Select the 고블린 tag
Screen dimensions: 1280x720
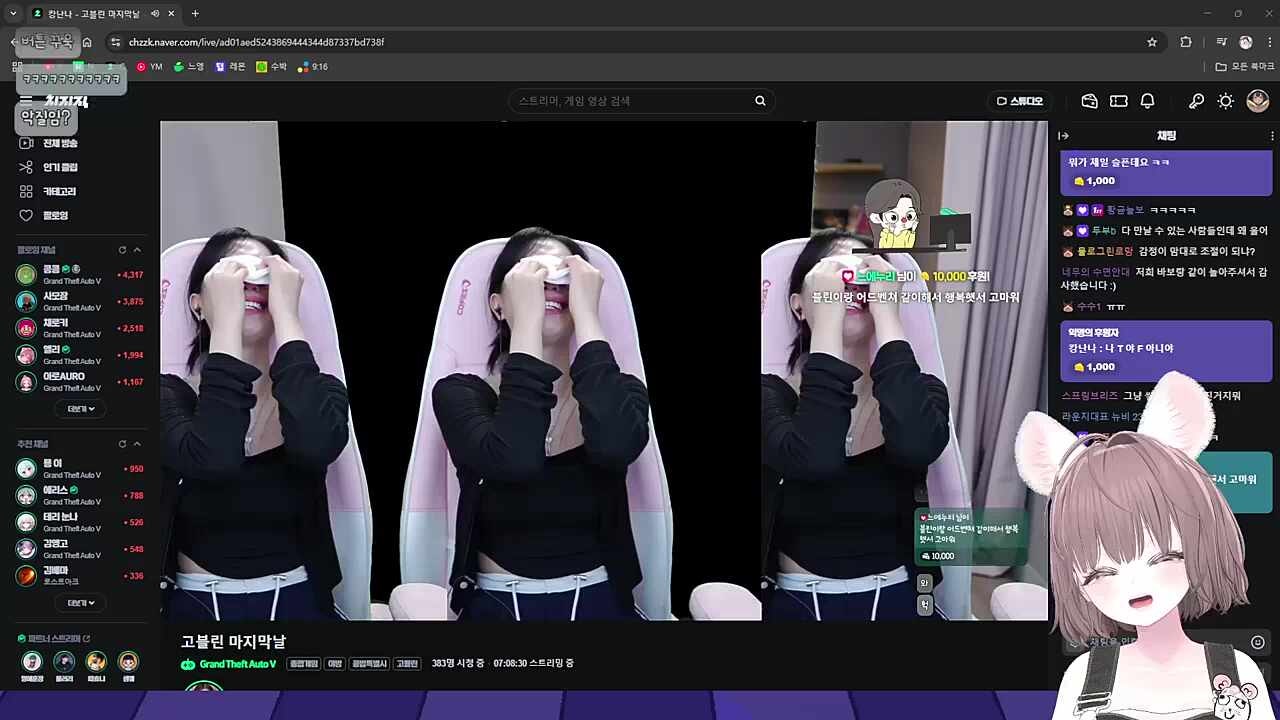(407, 664)
